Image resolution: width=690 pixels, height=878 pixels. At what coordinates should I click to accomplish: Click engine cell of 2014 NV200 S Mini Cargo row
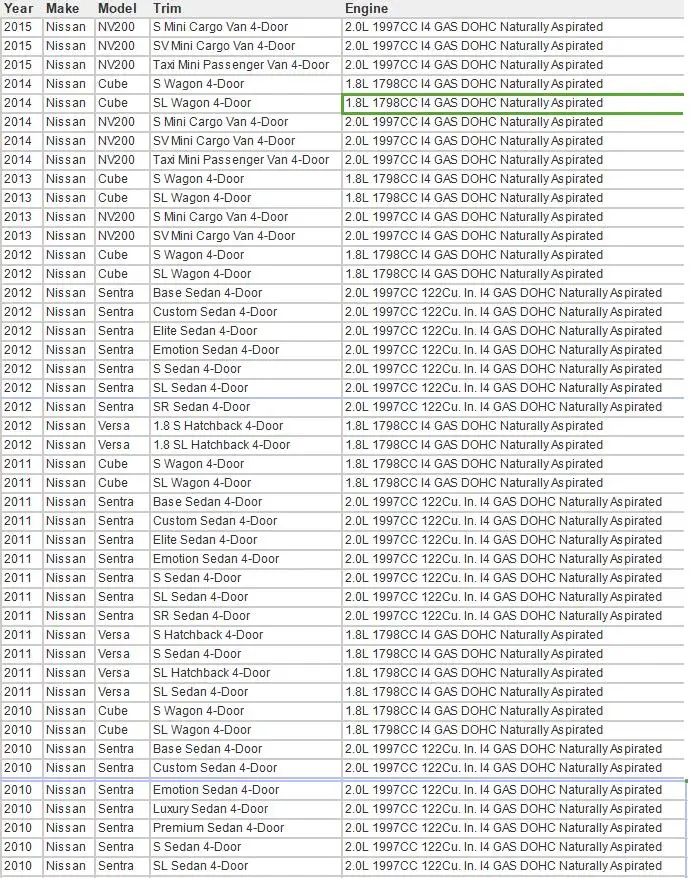(513, 122)
